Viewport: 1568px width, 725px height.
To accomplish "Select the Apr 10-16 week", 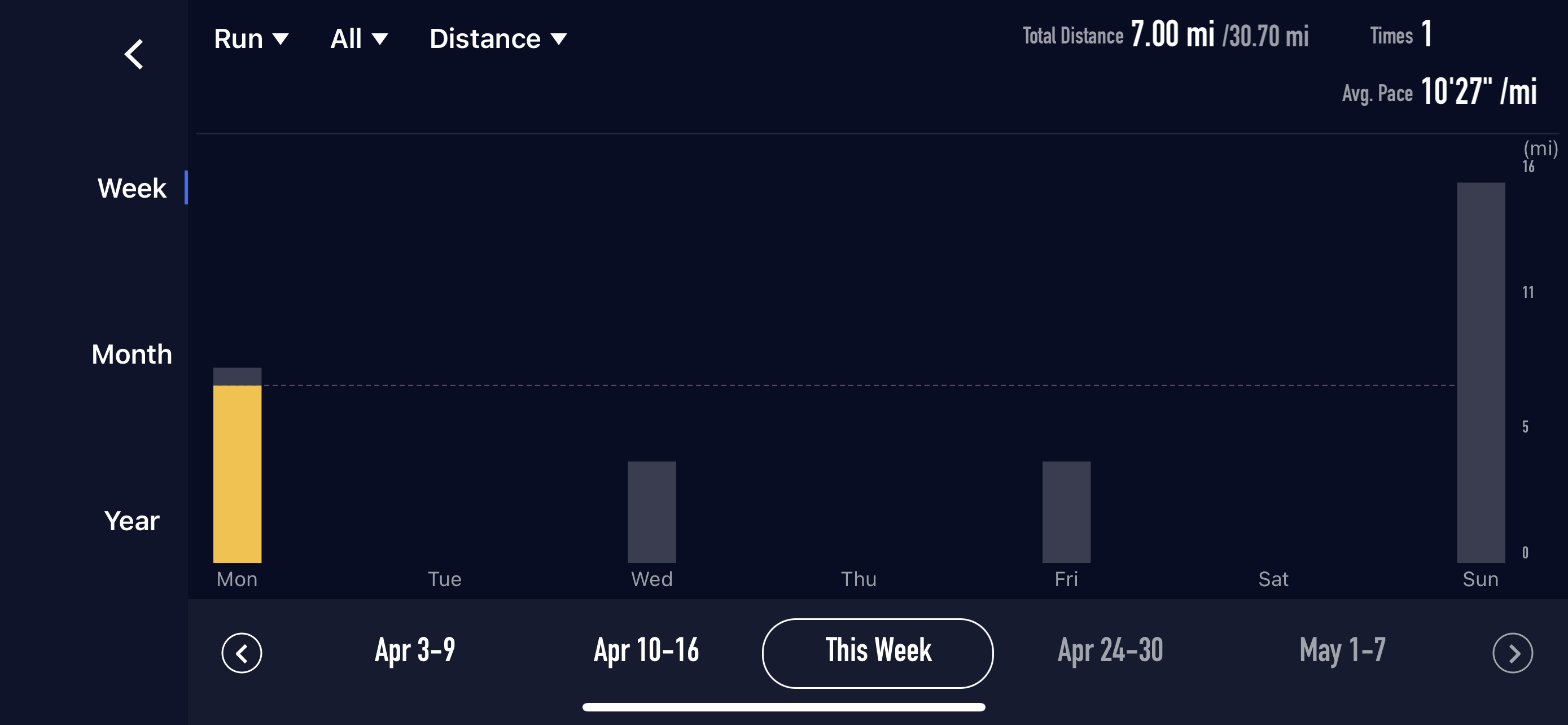I will pos(646,650).
